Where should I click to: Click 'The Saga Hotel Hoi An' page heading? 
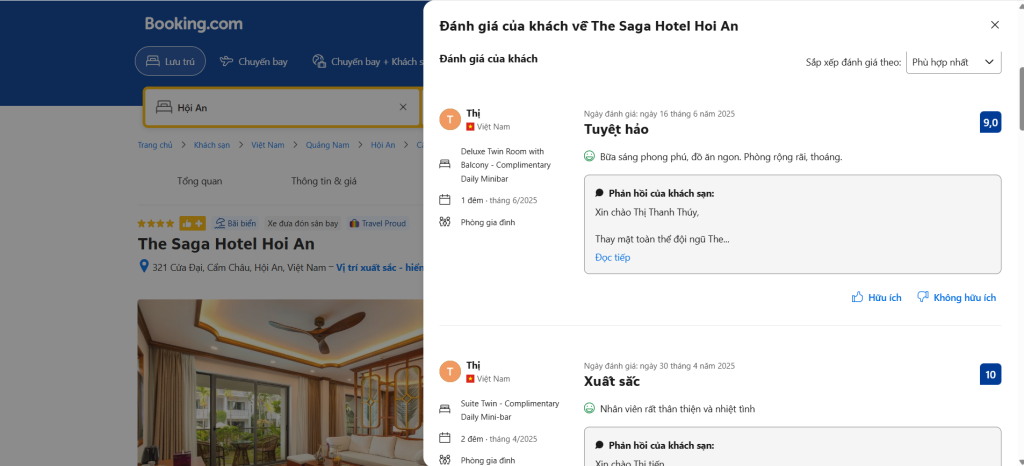tap(226, 244)
